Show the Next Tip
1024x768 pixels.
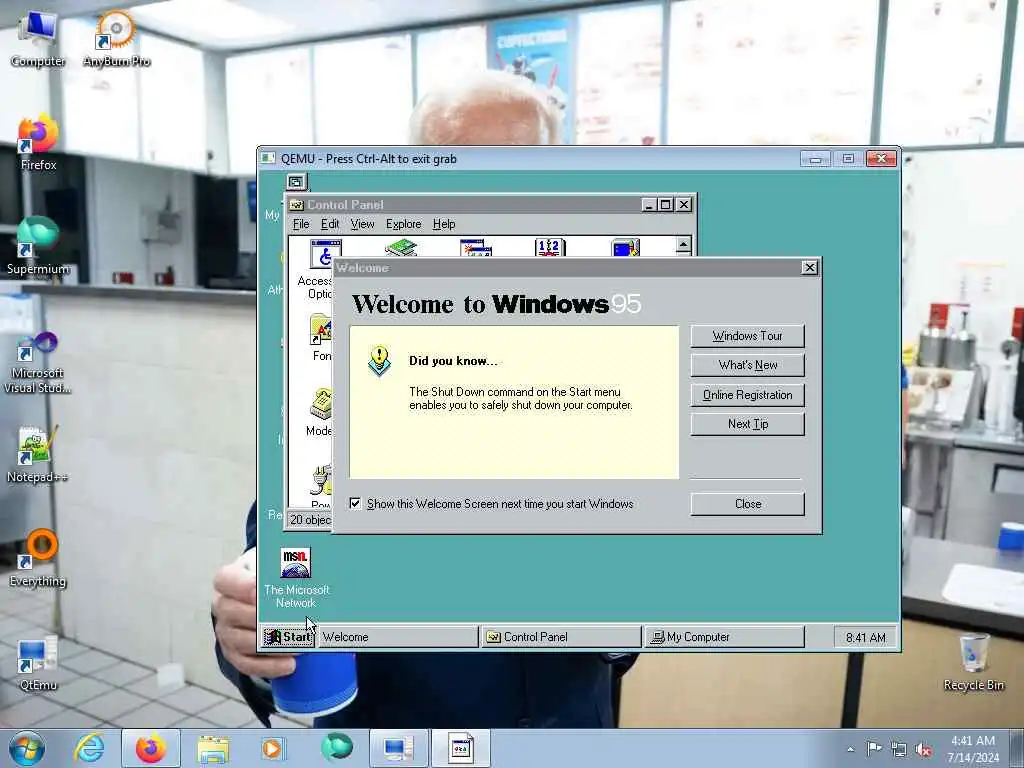click(x=748, y=424)
